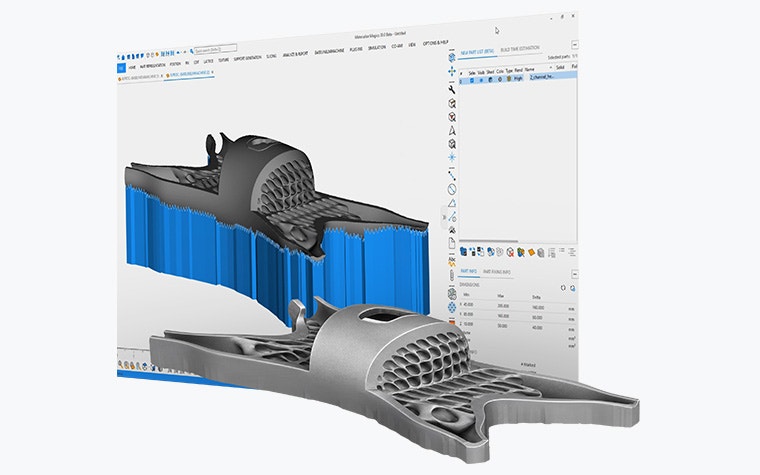Collapse the part list panel
Image resolution: width=760 pixels, height=475 pixels.
pyautogui.click(x=574, y=45)
